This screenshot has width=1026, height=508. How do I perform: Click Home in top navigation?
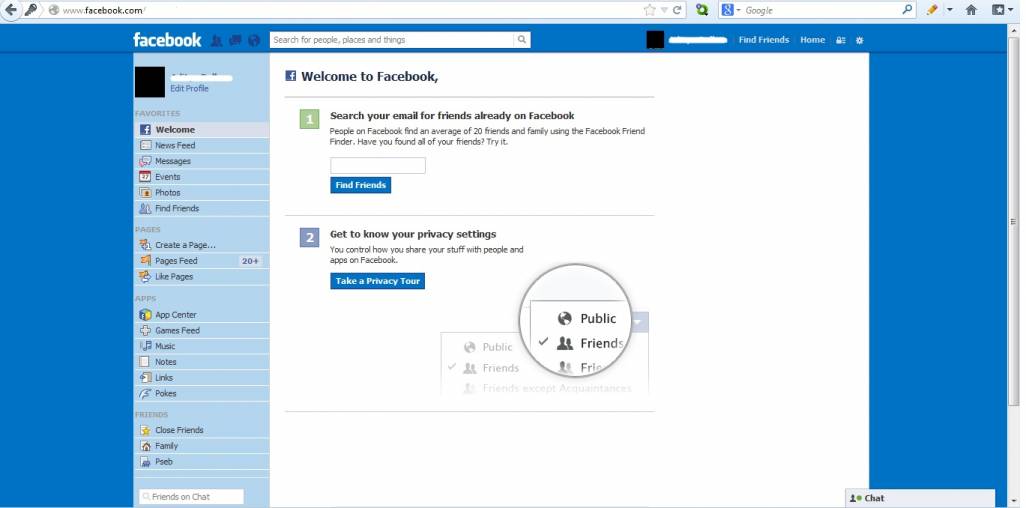[x=813, y=40]
